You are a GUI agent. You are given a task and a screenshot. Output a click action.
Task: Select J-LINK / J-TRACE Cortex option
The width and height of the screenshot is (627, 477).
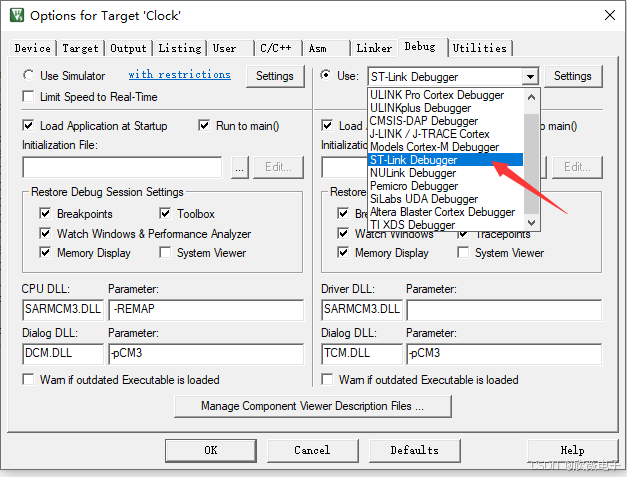(445, 134)
